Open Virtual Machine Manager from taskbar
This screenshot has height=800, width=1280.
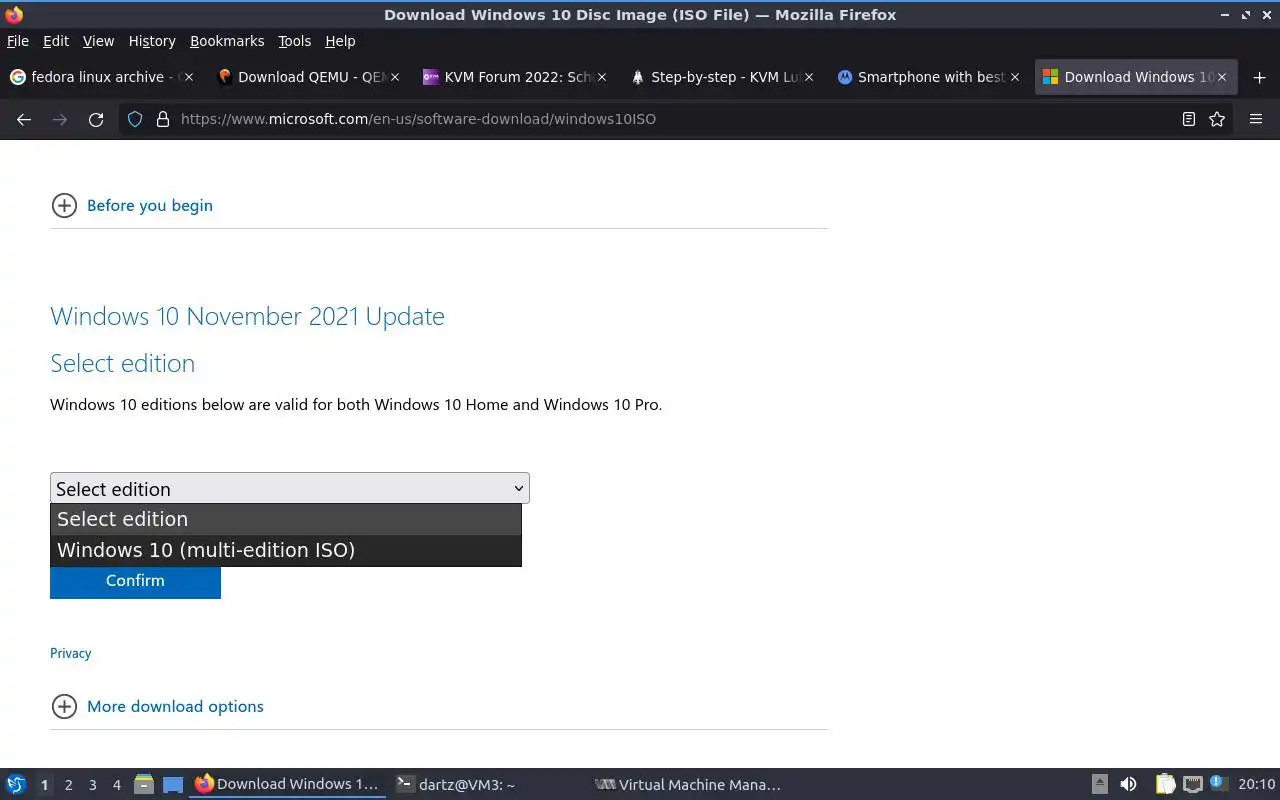pos(688,784)
